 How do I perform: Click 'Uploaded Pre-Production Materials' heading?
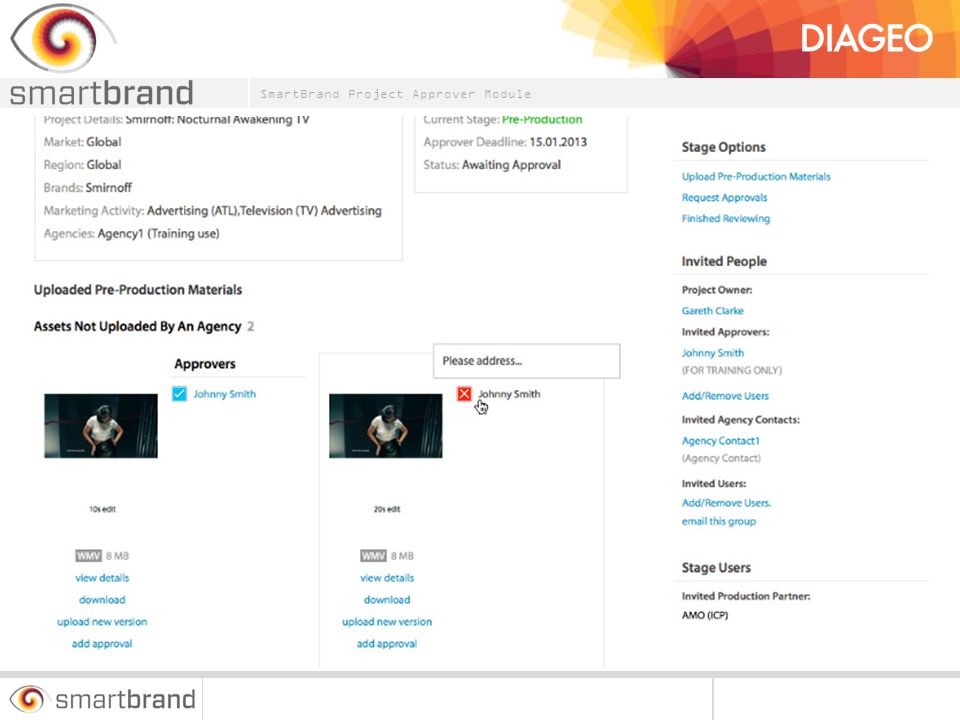(x=138, y=290)
